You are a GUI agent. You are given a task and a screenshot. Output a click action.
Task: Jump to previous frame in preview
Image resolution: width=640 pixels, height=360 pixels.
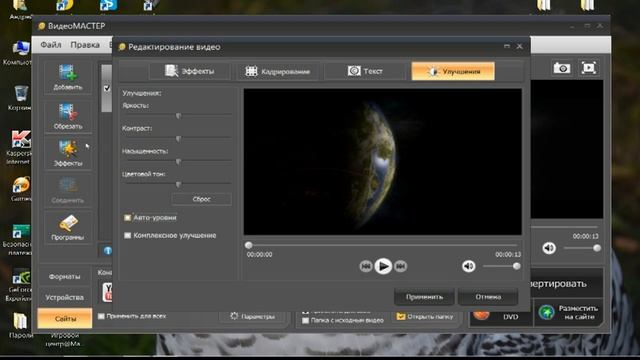click(x=366, y=266)
